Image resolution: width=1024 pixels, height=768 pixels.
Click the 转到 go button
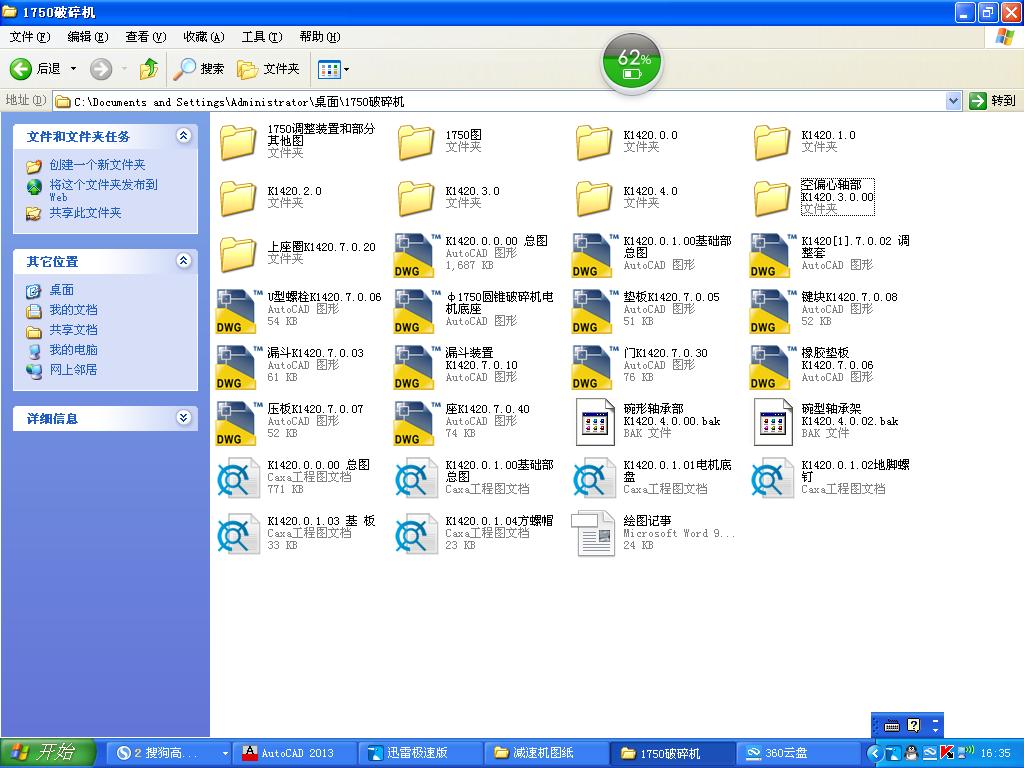(993, 101)
